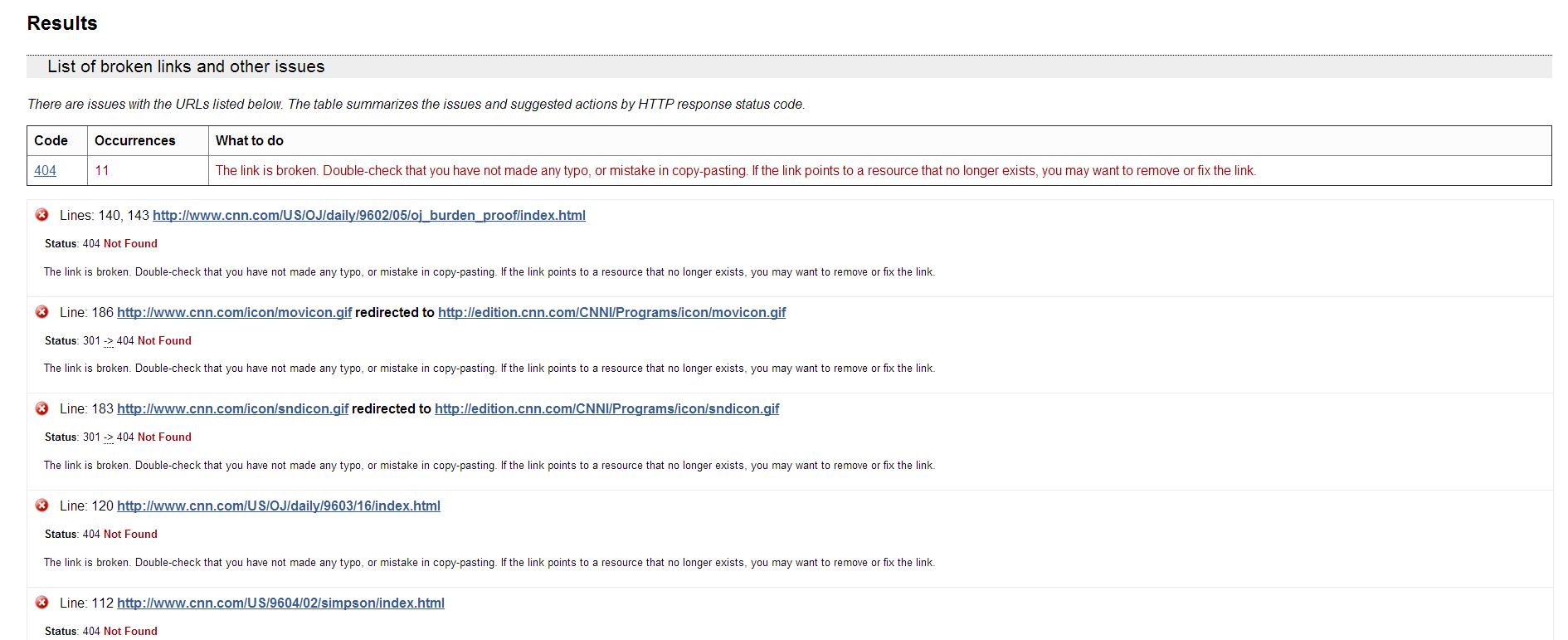Open the www.cnn.com/icon/sndicon.gif link

(233, 408)
